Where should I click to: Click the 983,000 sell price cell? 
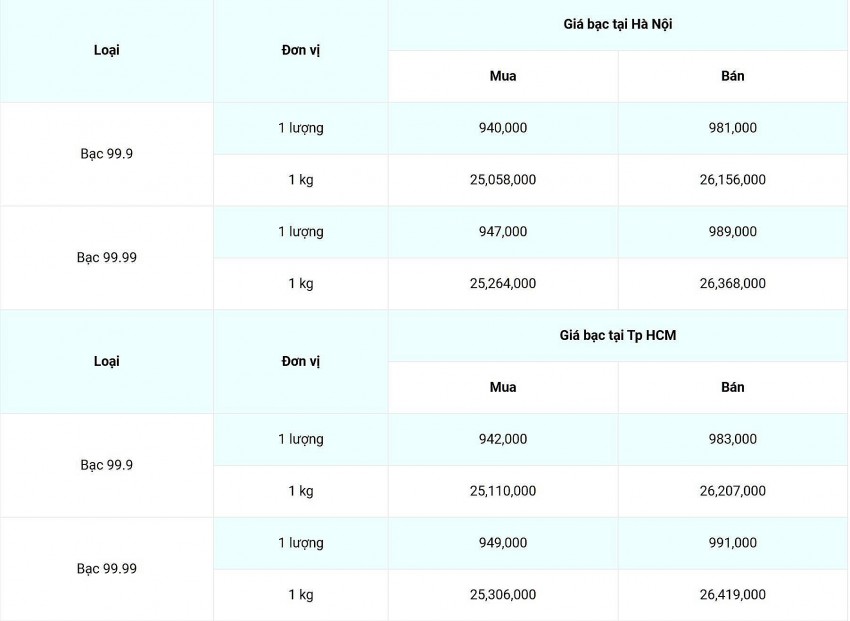(x=733, y=439)
